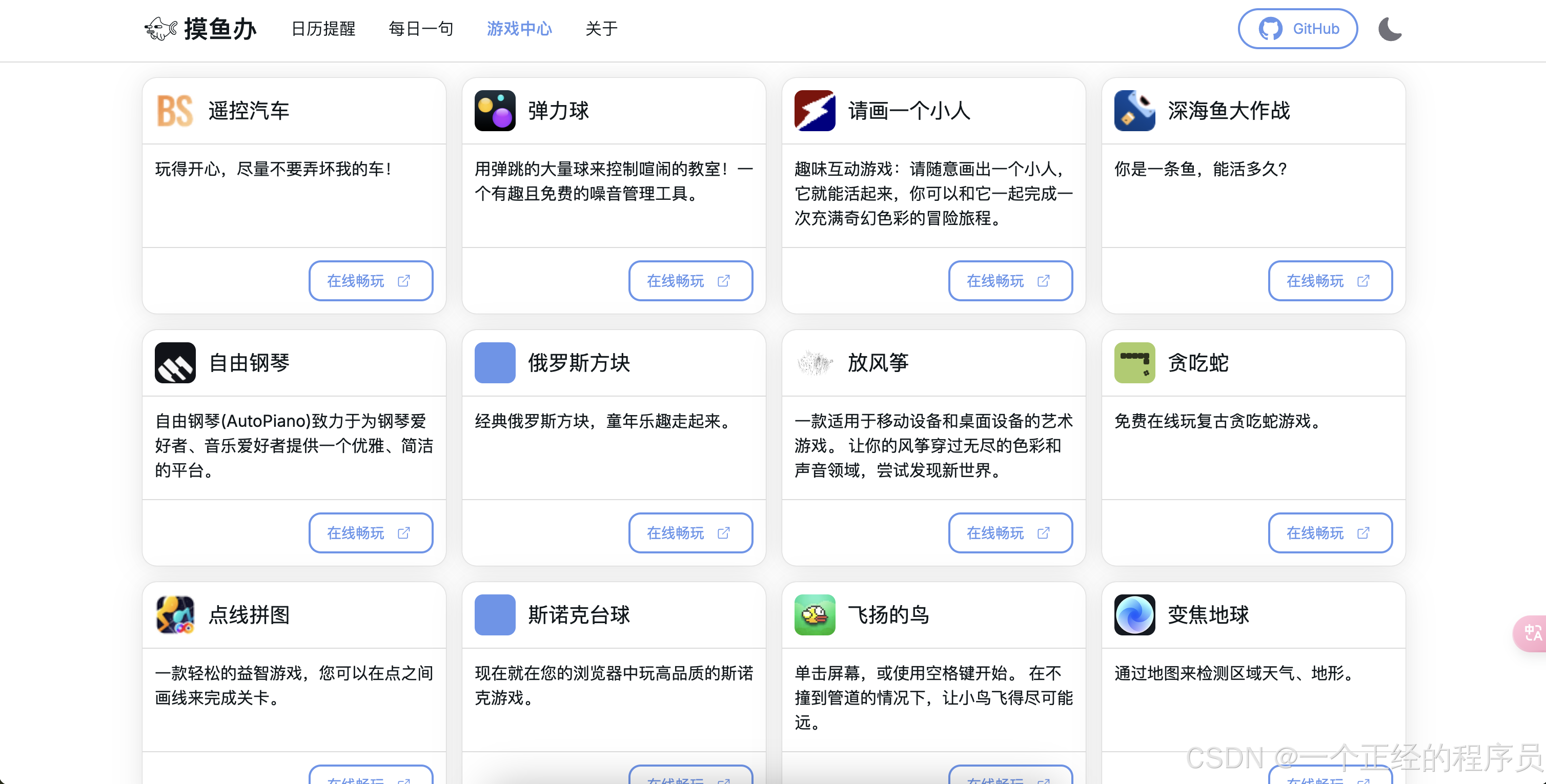Viewport: 1546px width, 784px height.
Task: Click the 变焦地球 globe icon
Action: [1134, 614]
